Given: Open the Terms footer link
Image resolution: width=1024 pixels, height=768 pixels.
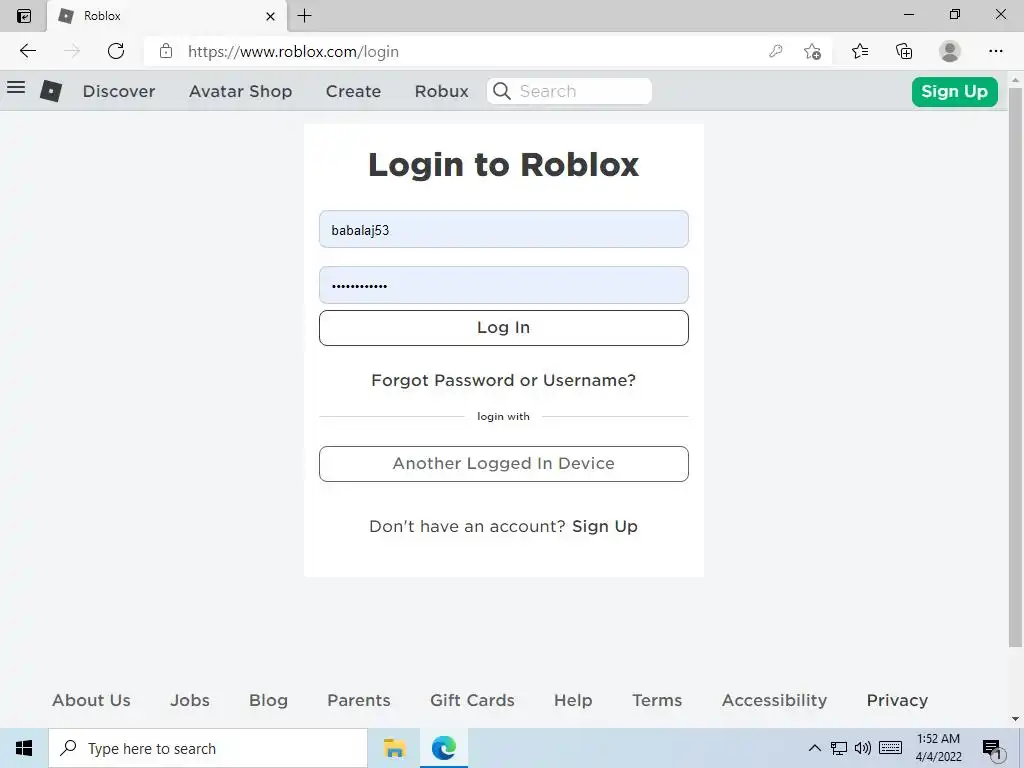Looking at the screenshot, I should 657,700.
